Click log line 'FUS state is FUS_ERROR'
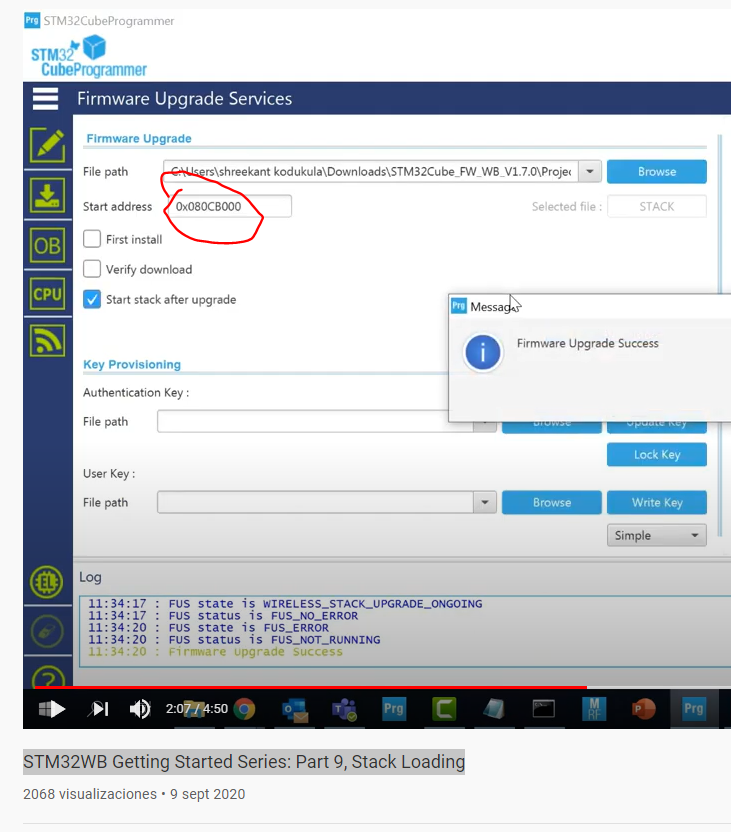Screen dimensions: 731x832 click(x=208, y=628)
